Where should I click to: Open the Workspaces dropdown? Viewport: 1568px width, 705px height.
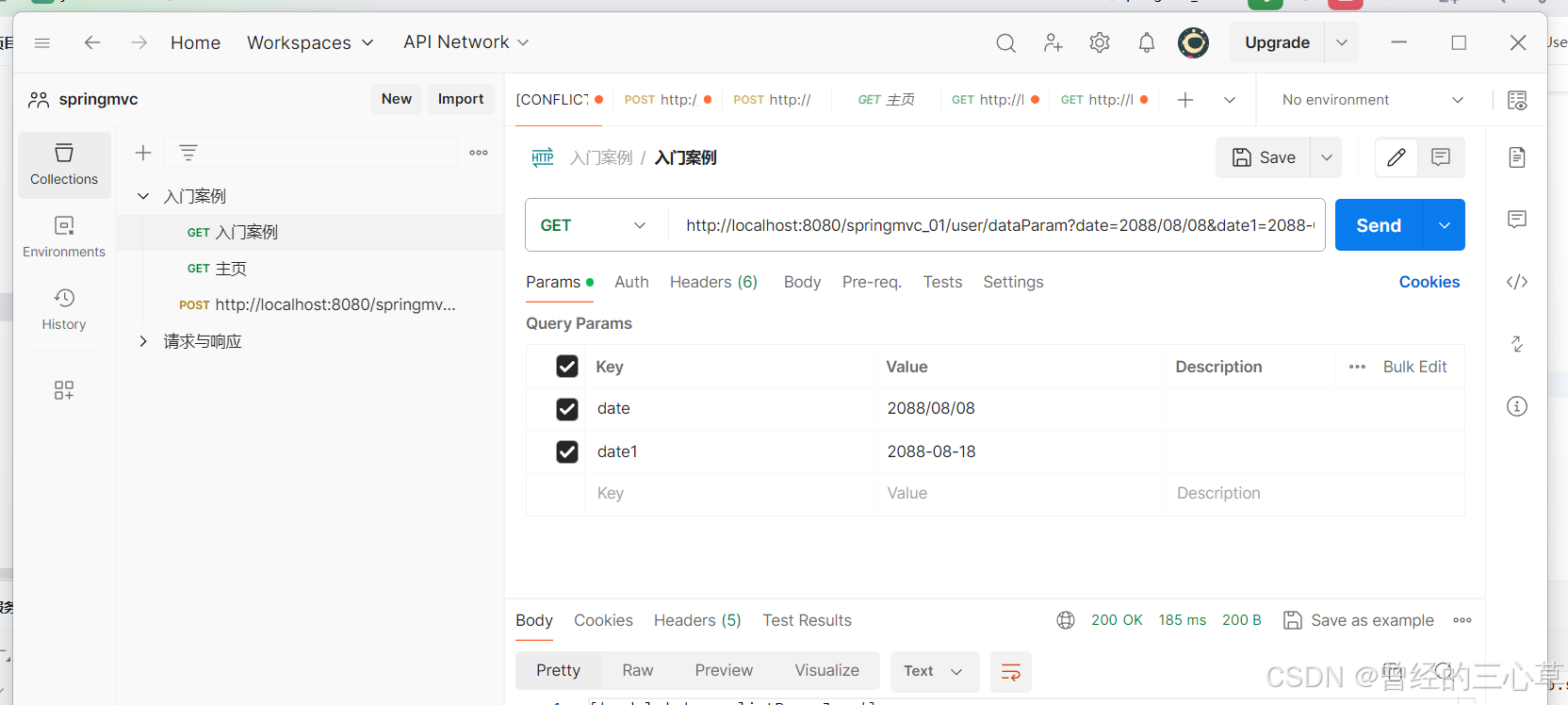(x=310, y=42)
